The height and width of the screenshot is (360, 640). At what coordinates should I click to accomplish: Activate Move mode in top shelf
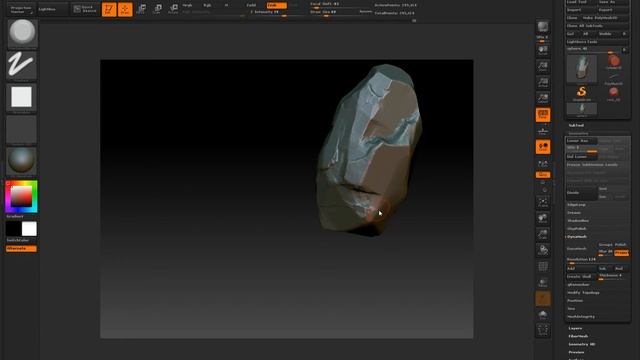(x=141, y=9)
